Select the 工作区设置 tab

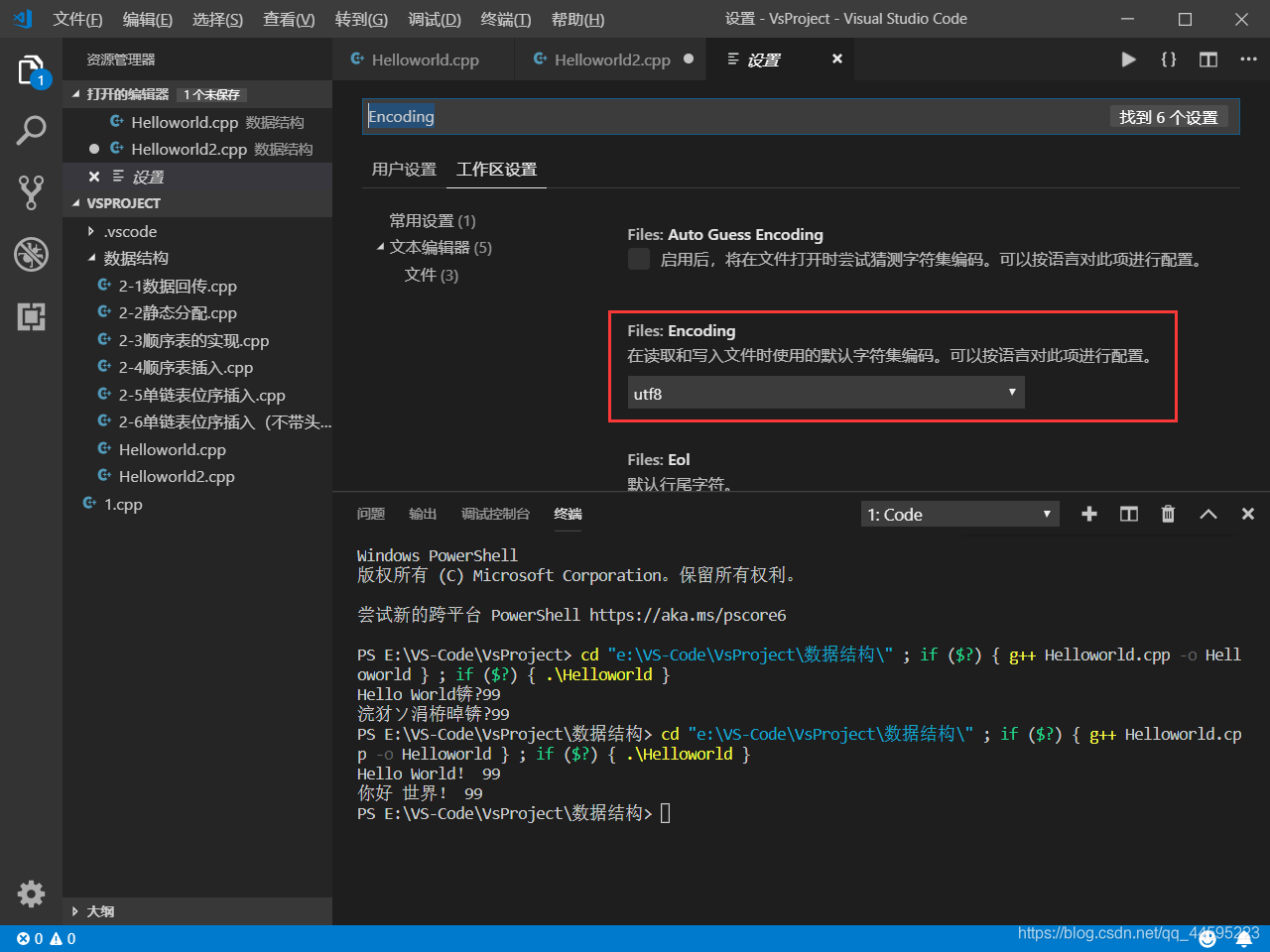tap(496, 170)
